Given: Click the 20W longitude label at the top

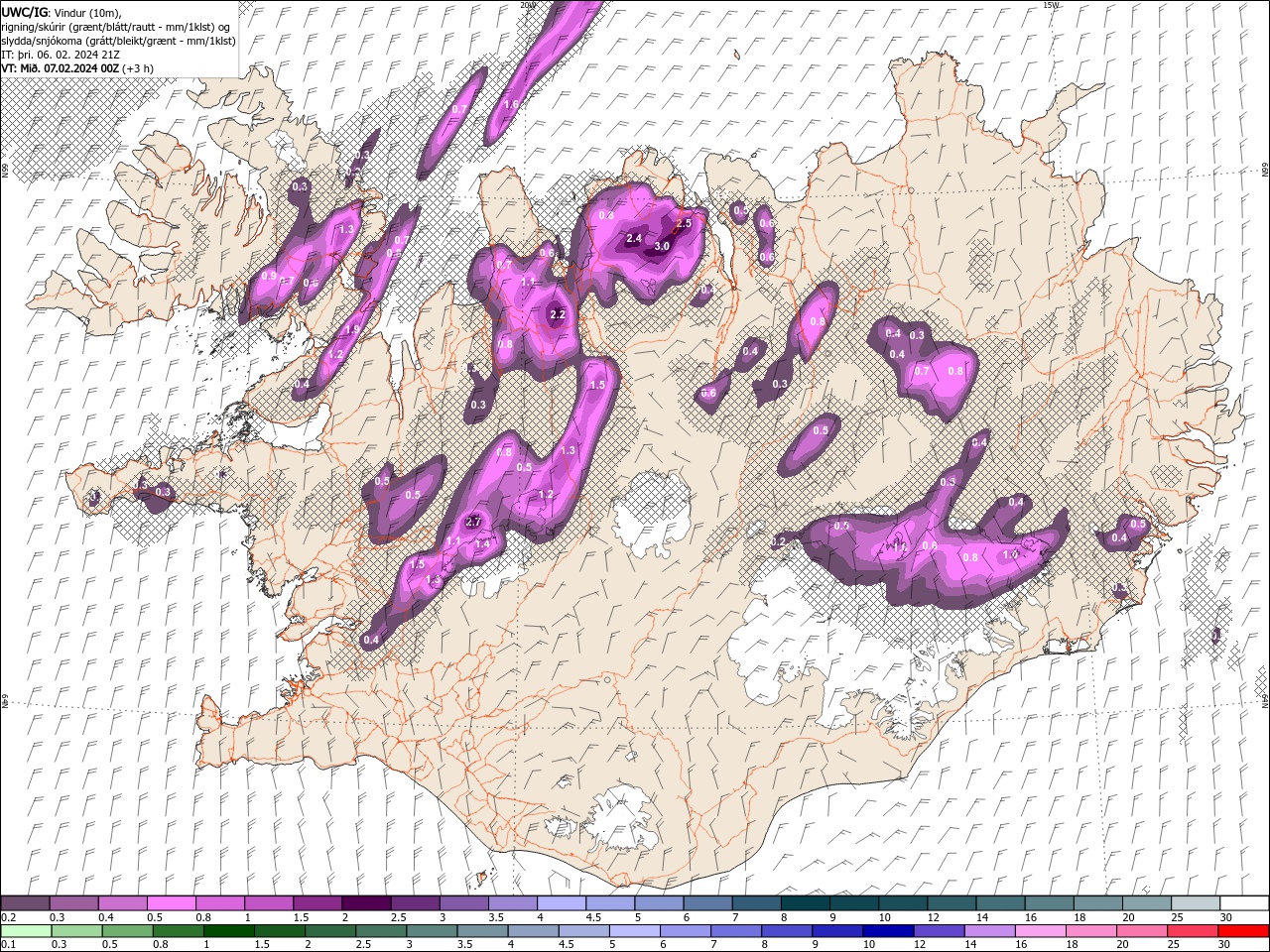Looking at the screenshot, I should tap(528, 5).
